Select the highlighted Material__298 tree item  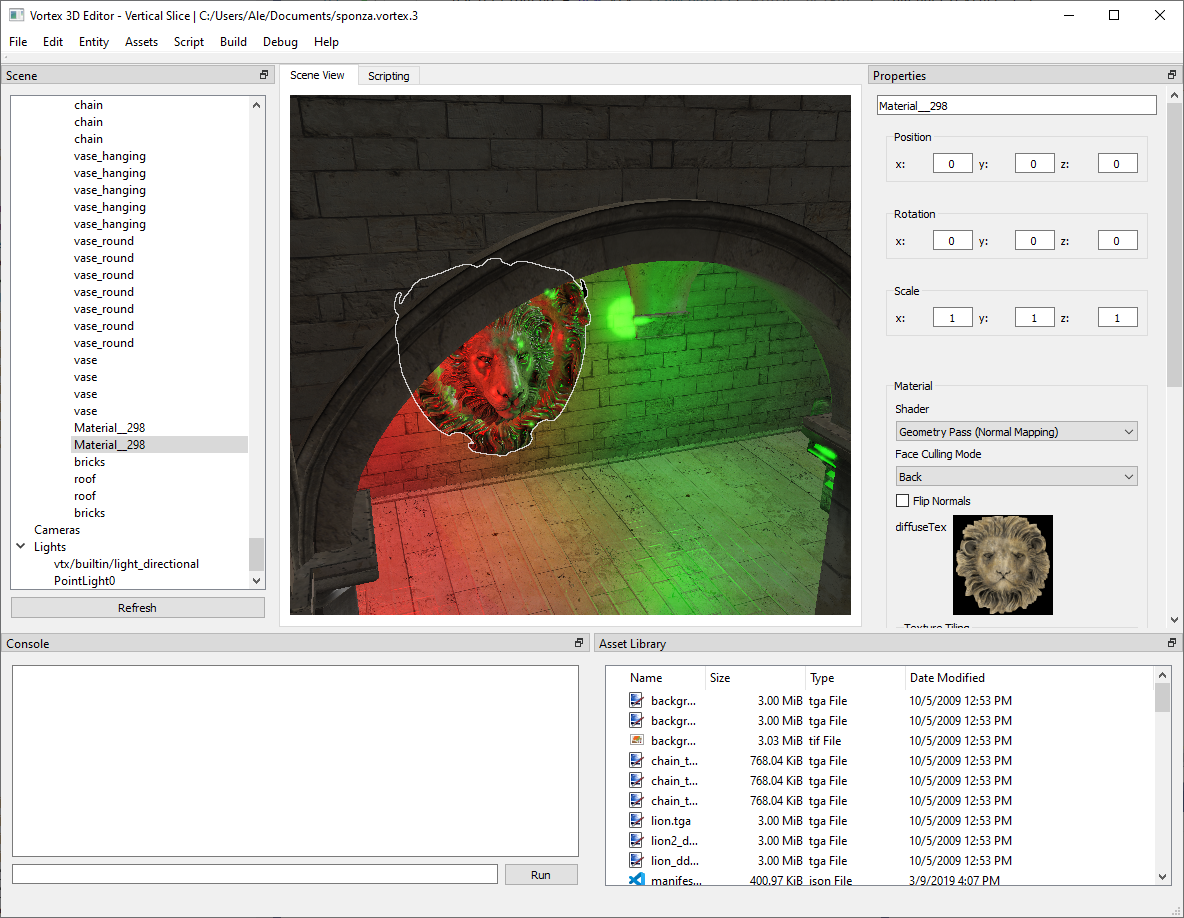coord(159,445)
